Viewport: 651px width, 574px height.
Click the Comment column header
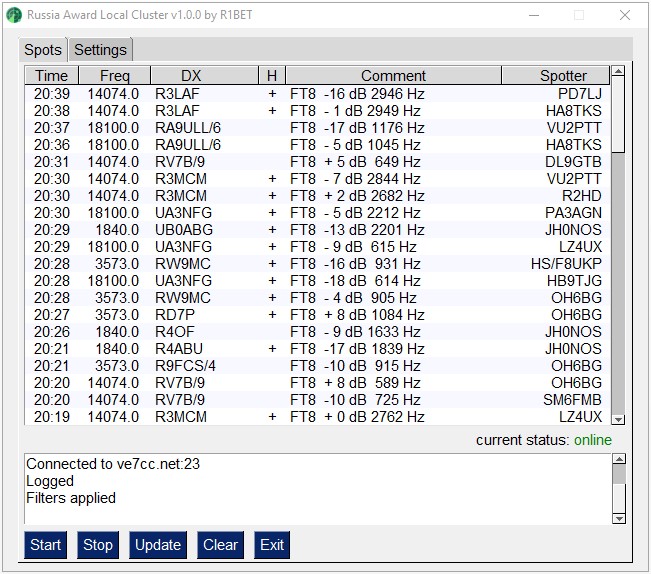click(393, 76)
